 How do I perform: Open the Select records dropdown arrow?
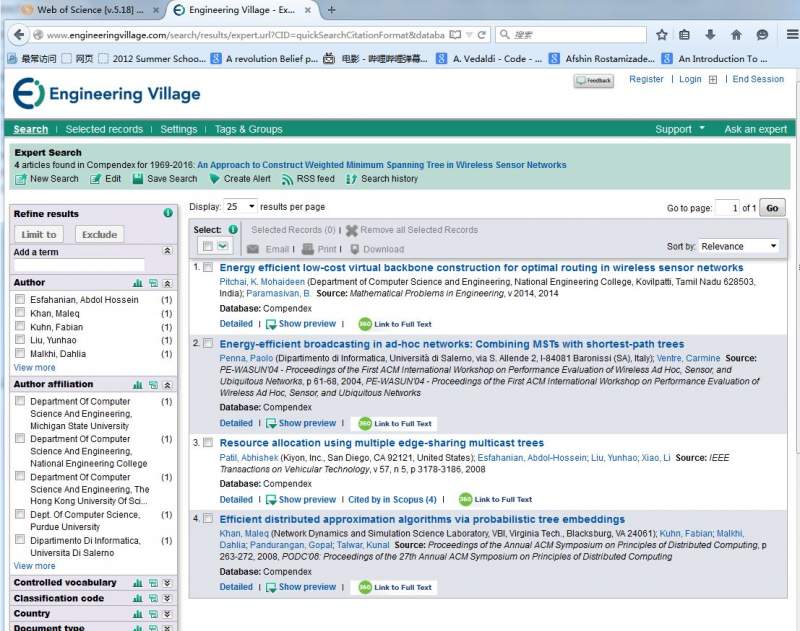(223, 246)
